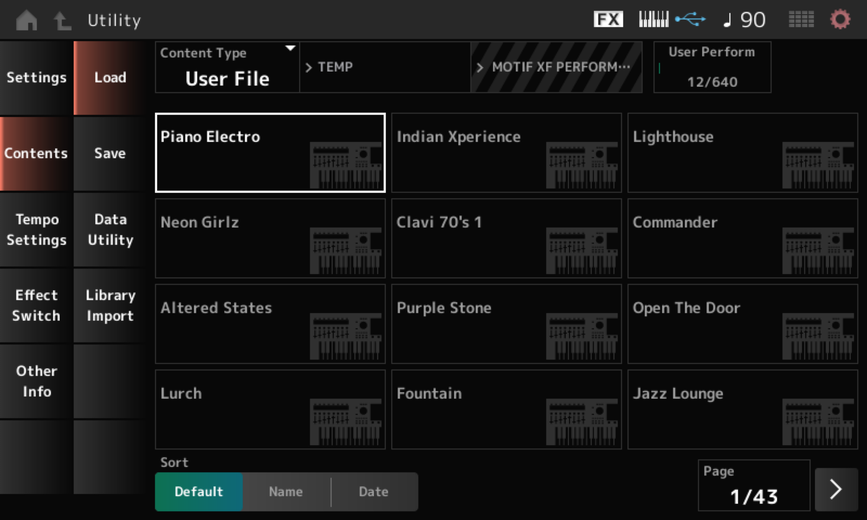The height and width of the screenshot is (520, 867).
Task: Open the tempo 90 setting
Action: pos(744,19)
